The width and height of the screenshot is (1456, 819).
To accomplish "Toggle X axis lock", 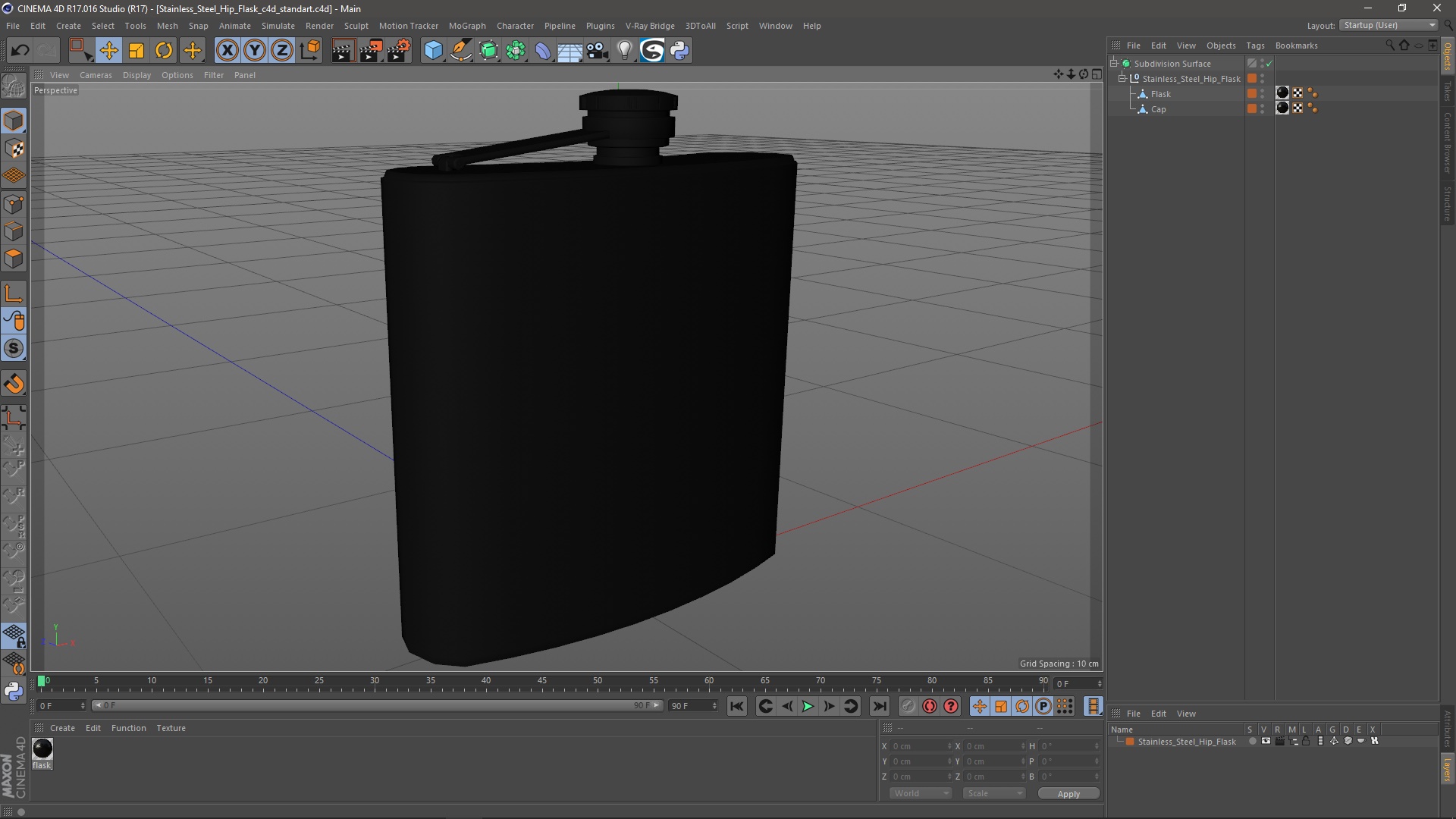I will click(227, 51).
